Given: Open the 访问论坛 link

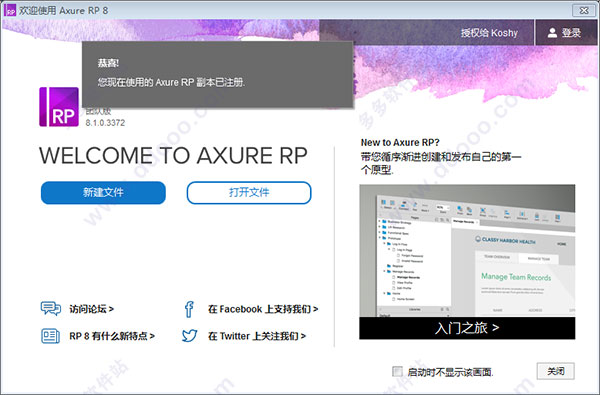Looking at the screenshot, I should pos(91,309).
